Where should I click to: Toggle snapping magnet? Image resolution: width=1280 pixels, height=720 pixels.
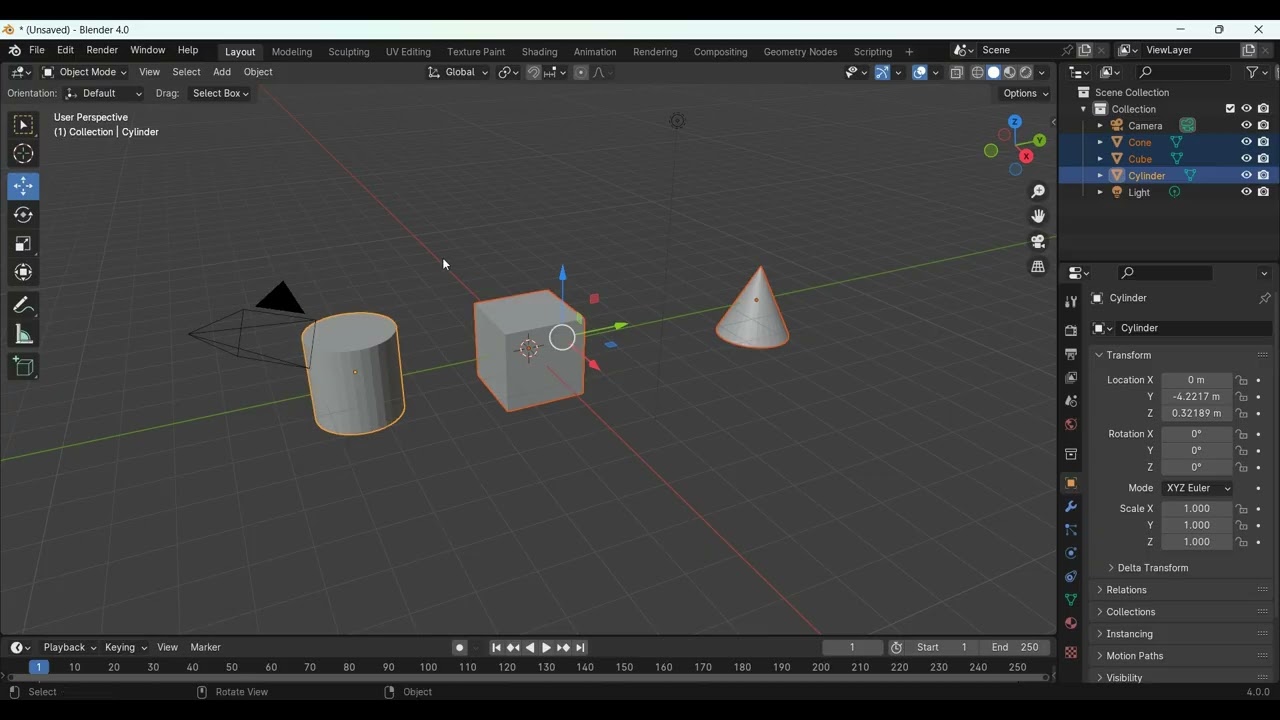tap(533, 72)
